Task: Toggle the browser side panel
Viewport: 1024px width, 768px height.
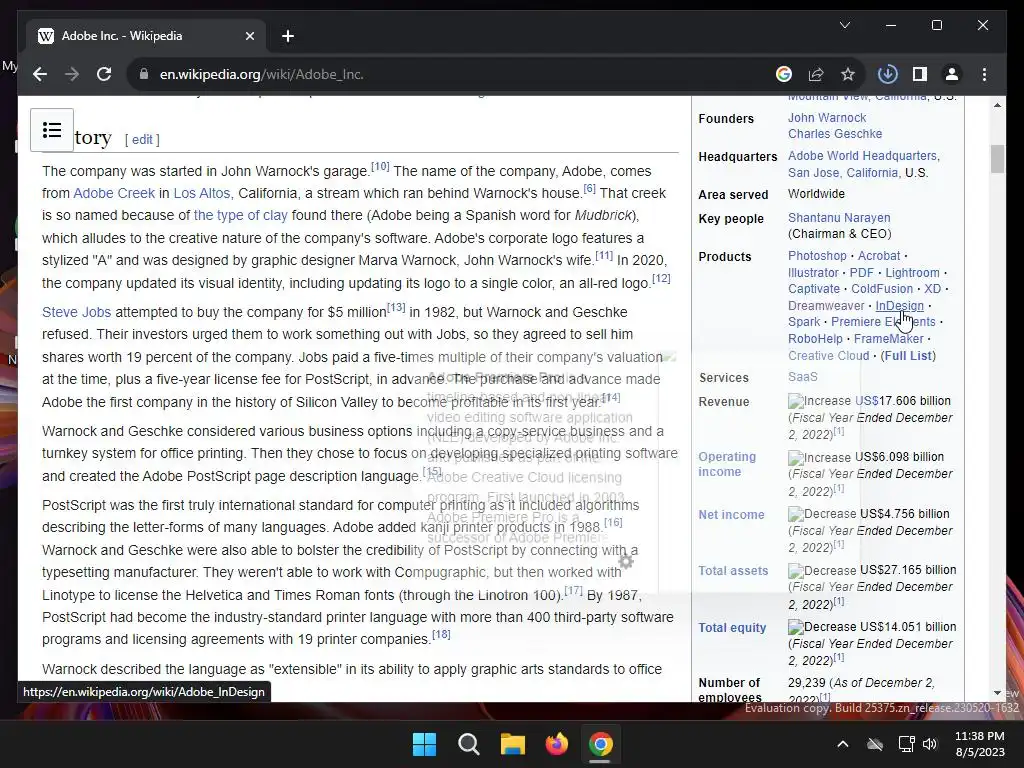Action: click(x=920, y=74)
